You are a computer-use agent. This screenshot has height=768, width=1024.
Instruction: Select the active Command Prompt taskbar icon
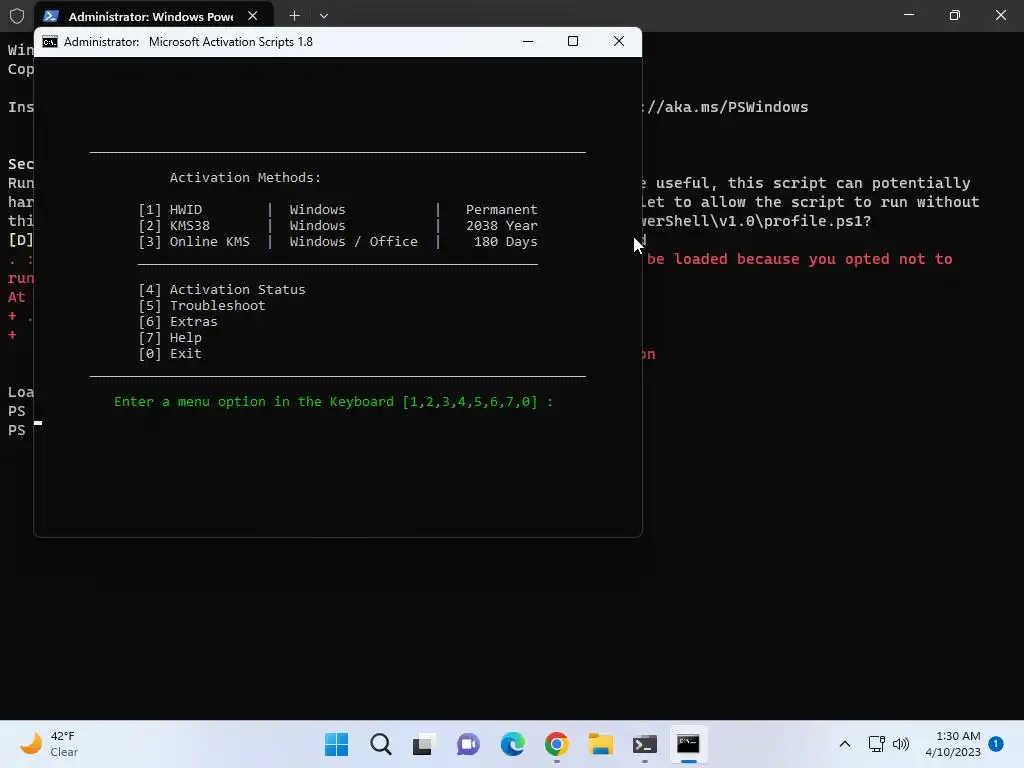coord(688,744)
